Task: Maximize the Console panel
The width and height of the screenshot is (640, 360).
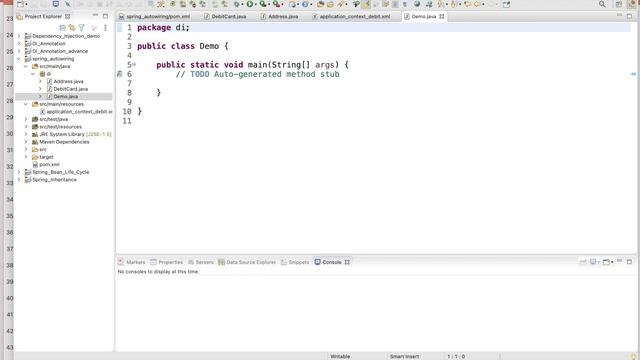Action: click(629, 262)
